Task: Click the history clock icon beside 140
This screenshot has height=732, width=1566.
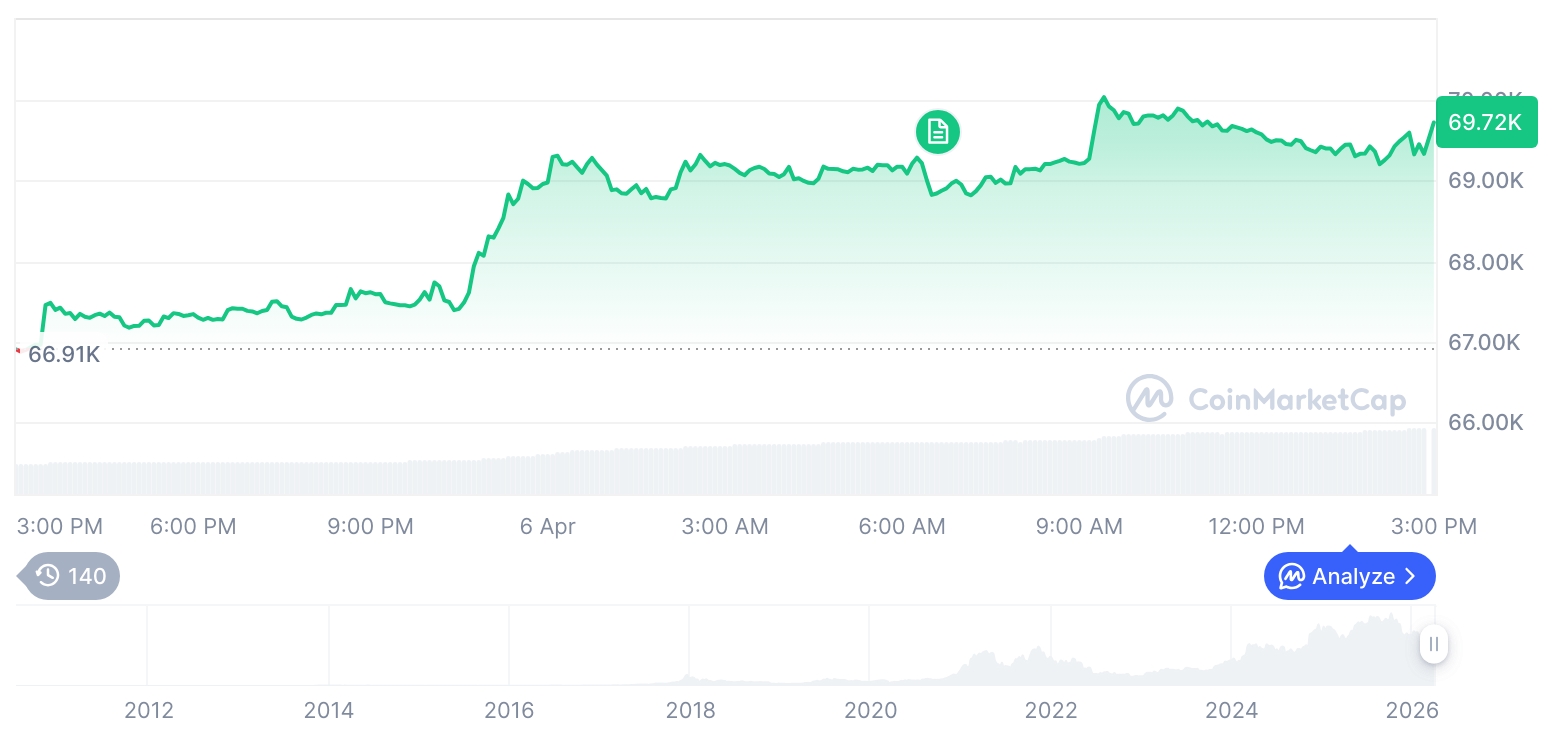Action: [x=48, y=576]
